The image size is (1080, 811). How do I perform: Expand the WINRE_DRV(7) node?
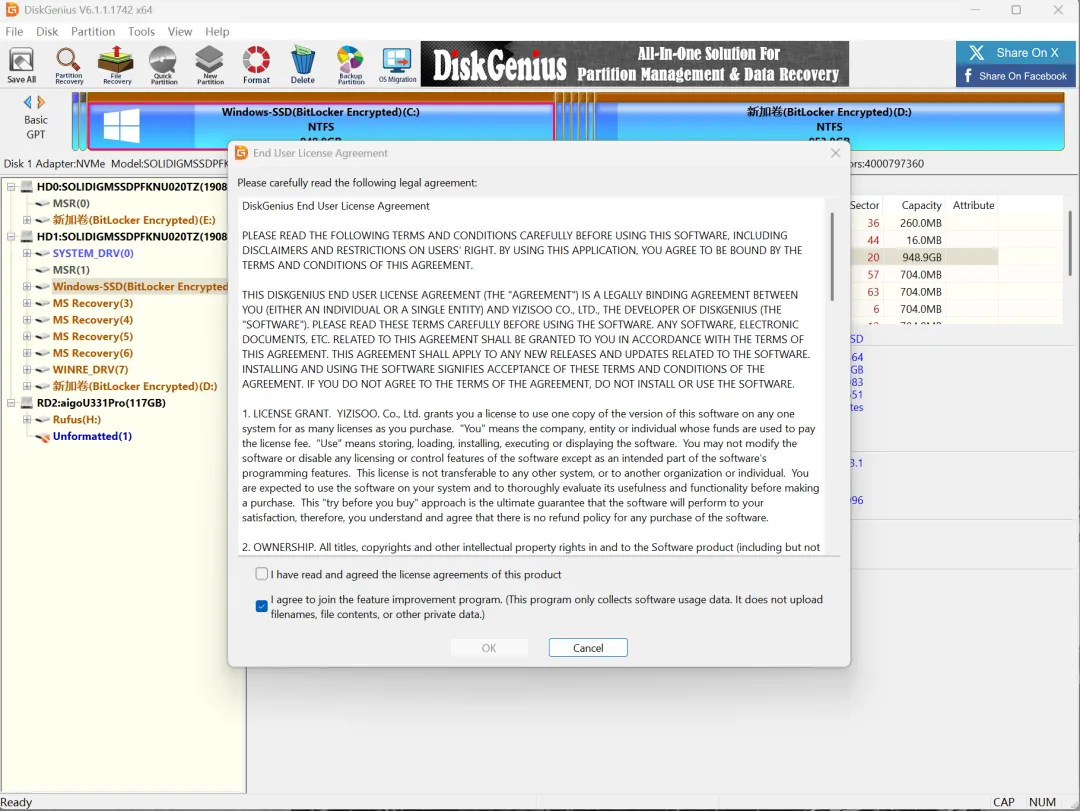pyautogui.click(x=27, y=369)
